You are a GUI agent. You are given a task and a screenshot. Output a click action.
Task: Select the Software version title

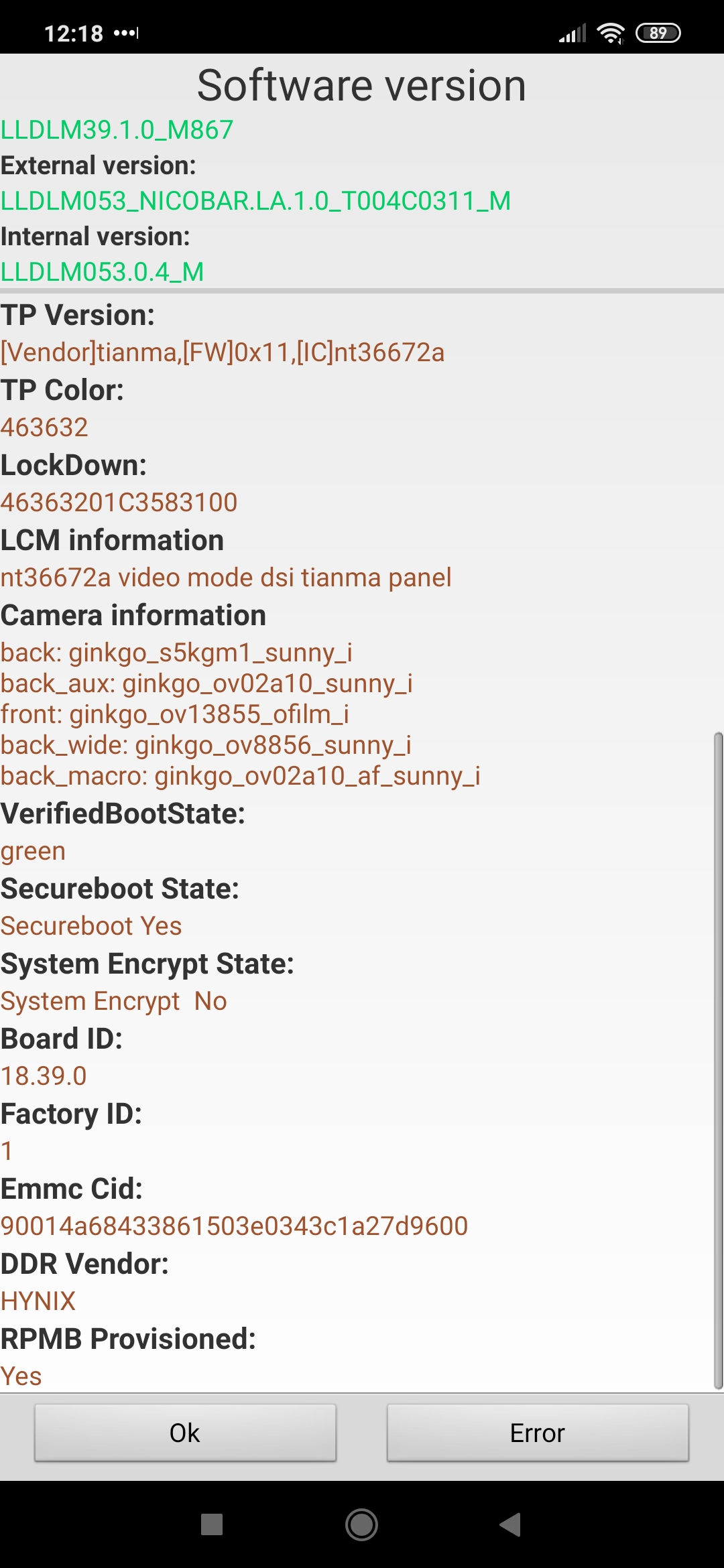[x=361, y=86]
